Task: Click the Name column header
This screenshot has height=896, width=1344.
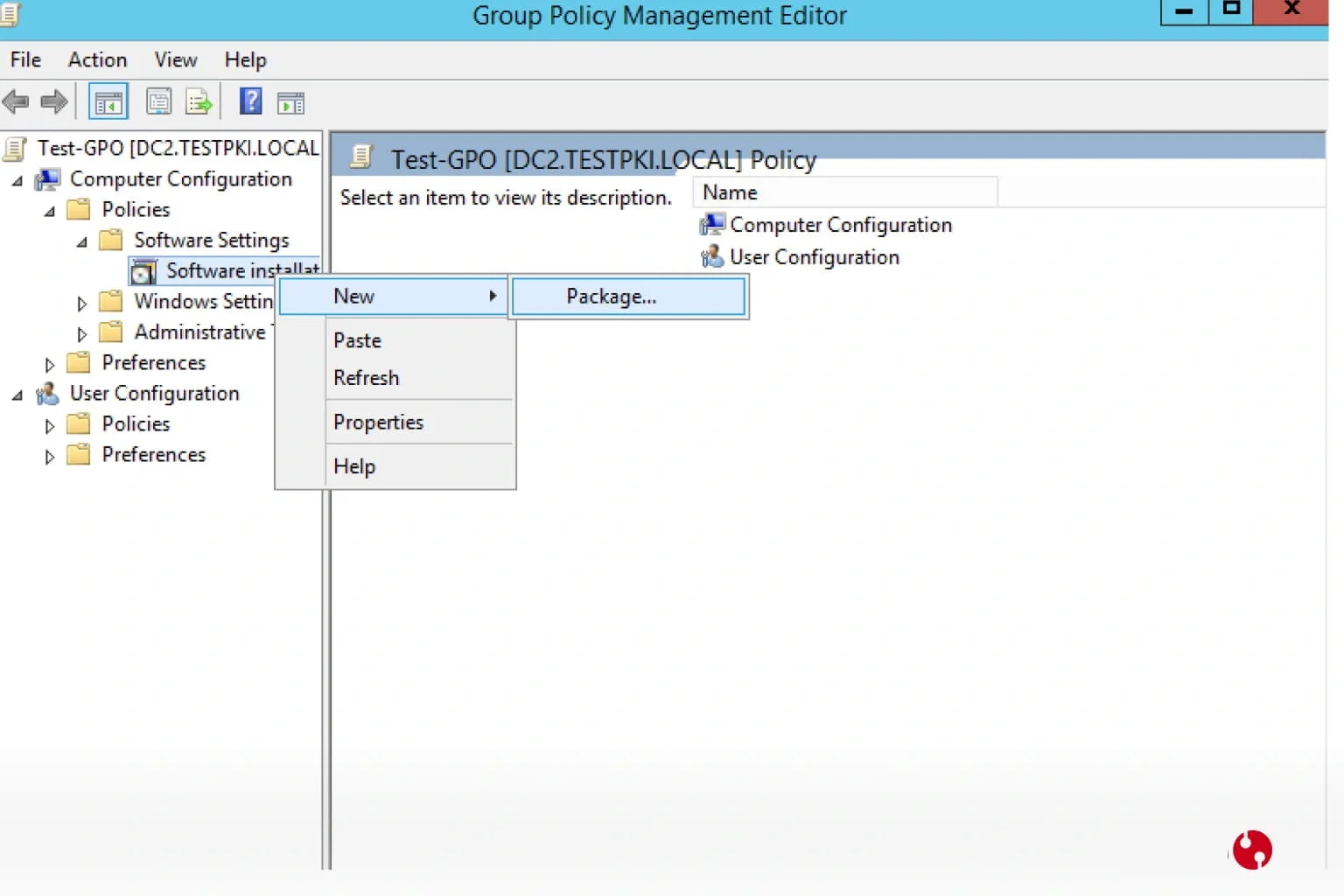Action: pos(845,192)
